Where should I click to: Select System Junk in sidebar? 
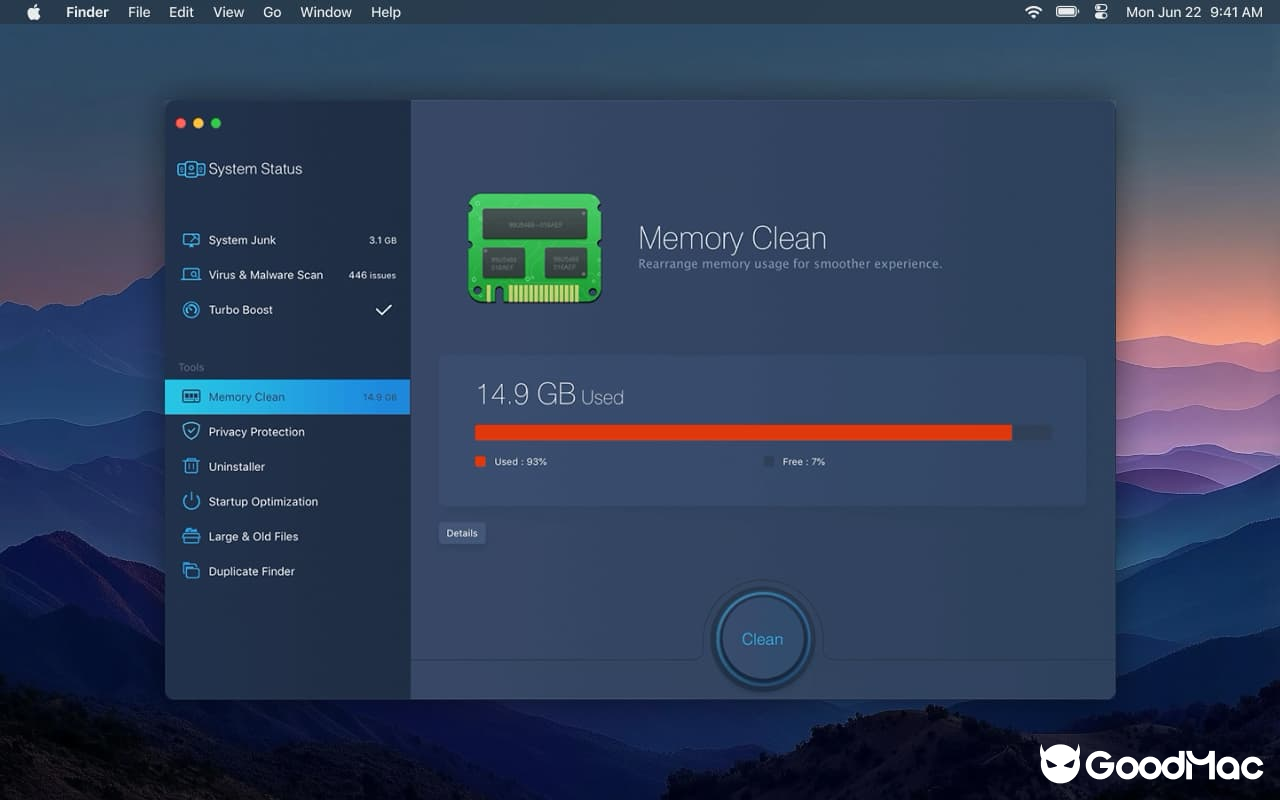coord(288,240)
